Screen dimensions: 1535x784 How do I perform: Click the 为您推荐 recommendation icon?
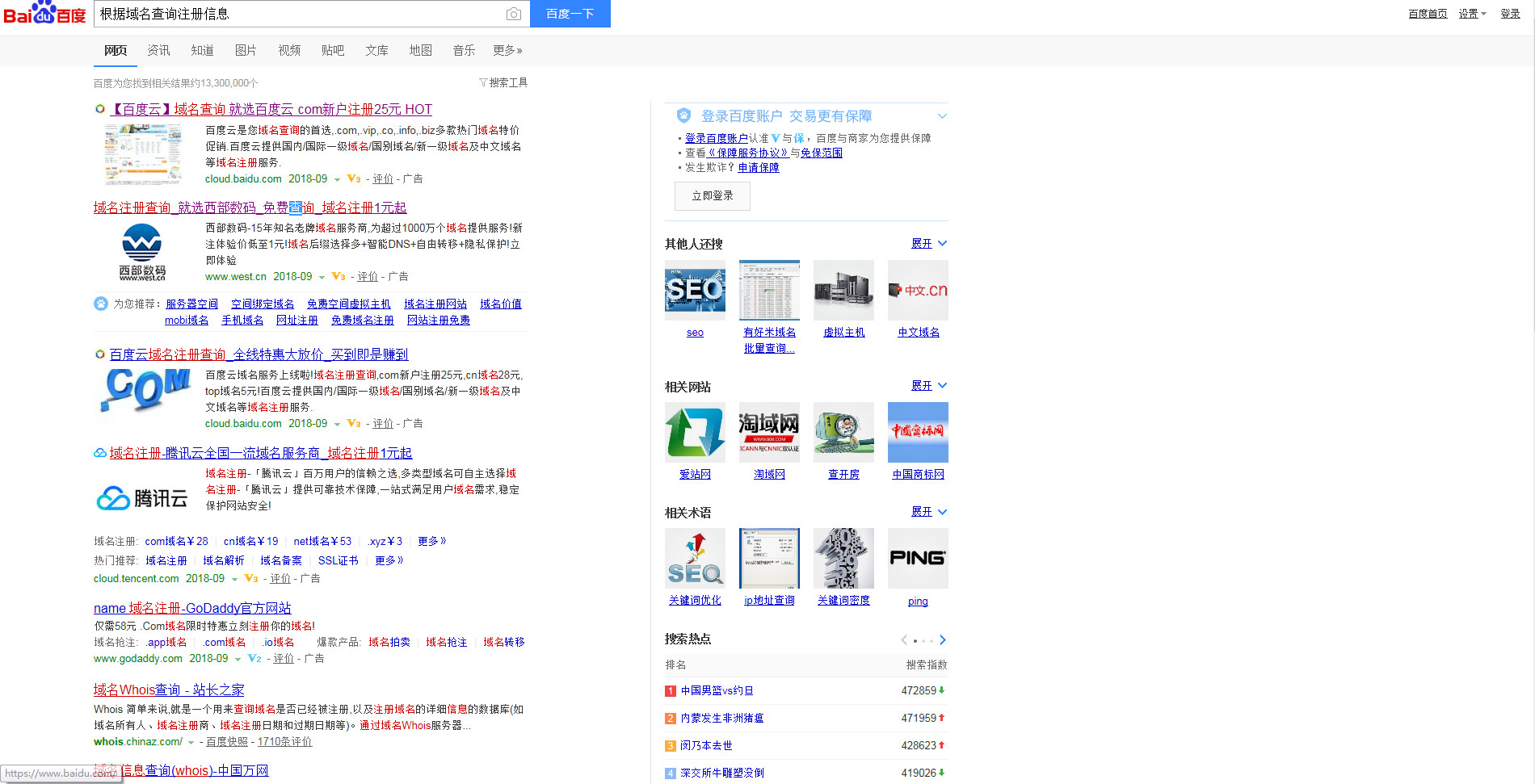101,304
